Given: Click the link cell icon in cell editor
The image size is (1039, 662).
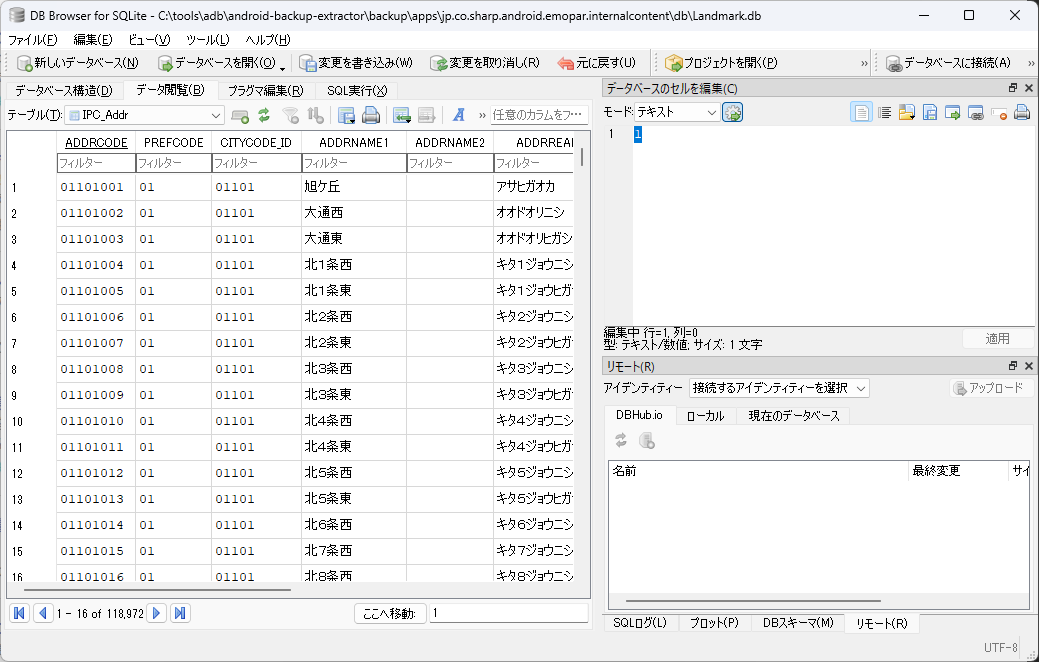Looking at the screenshot, I should coord(975,113).
